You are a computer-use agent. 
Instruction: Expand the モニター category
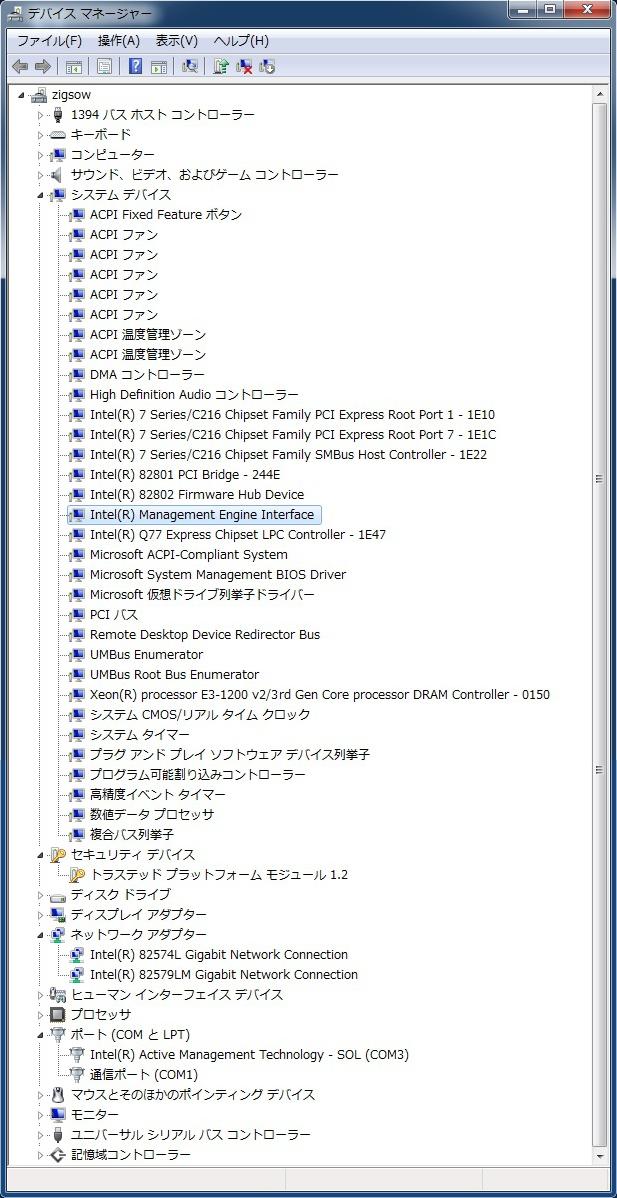click(41, 1115)
